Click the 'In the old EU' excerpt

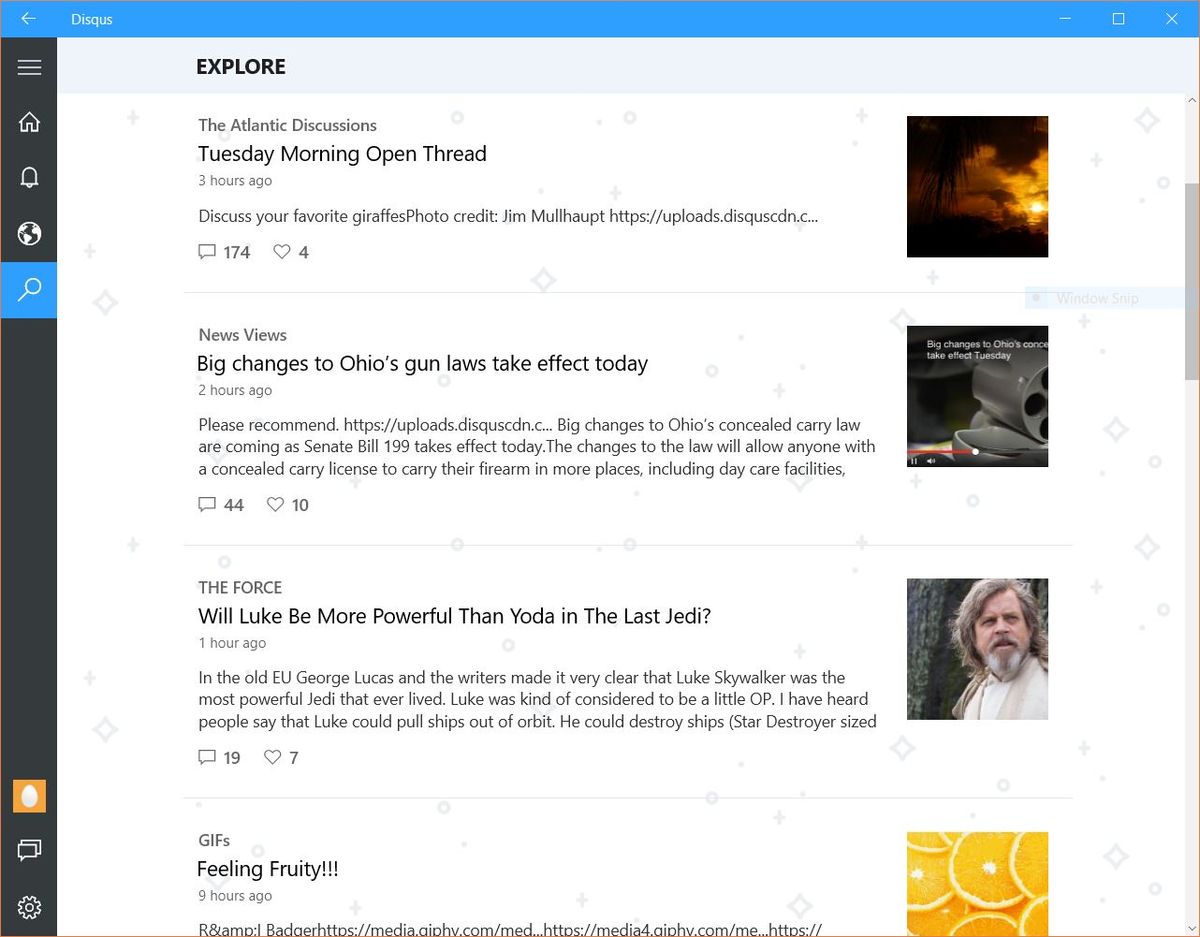click(537, 700)
